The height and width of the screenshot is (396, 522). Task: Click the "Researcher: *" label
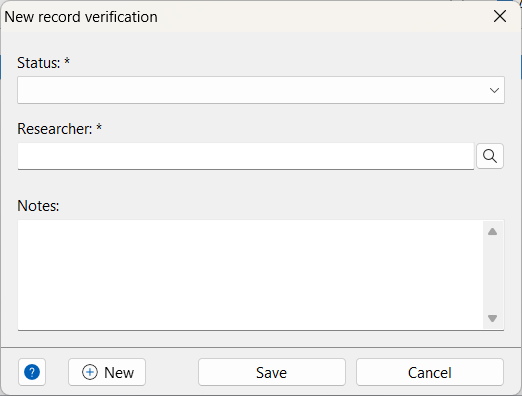click(x=59, y=129)
